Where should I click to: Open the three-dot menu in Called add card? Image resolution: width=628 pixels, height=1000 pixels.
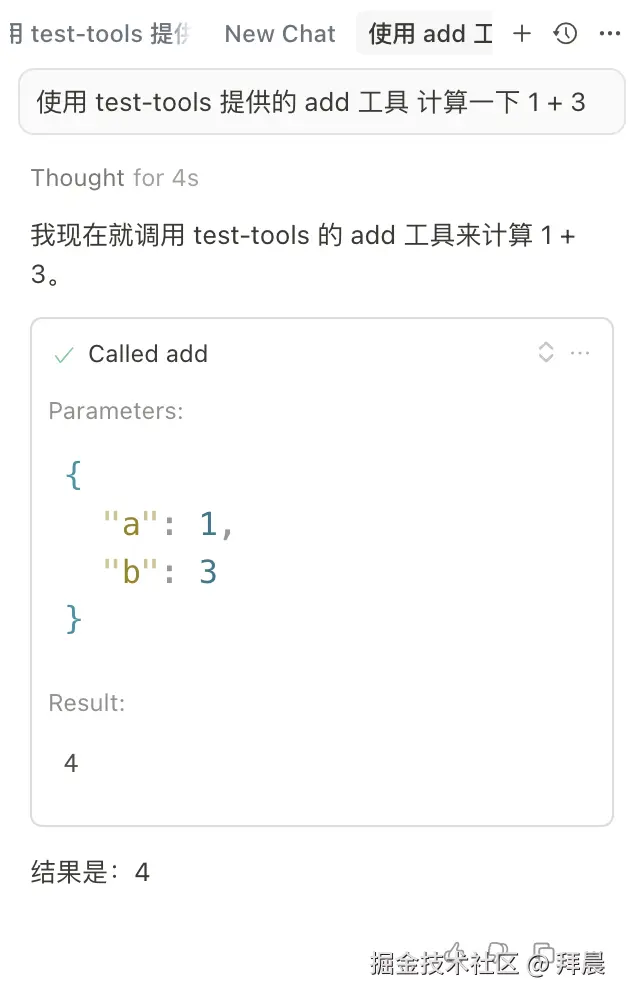tap(580, 353)
